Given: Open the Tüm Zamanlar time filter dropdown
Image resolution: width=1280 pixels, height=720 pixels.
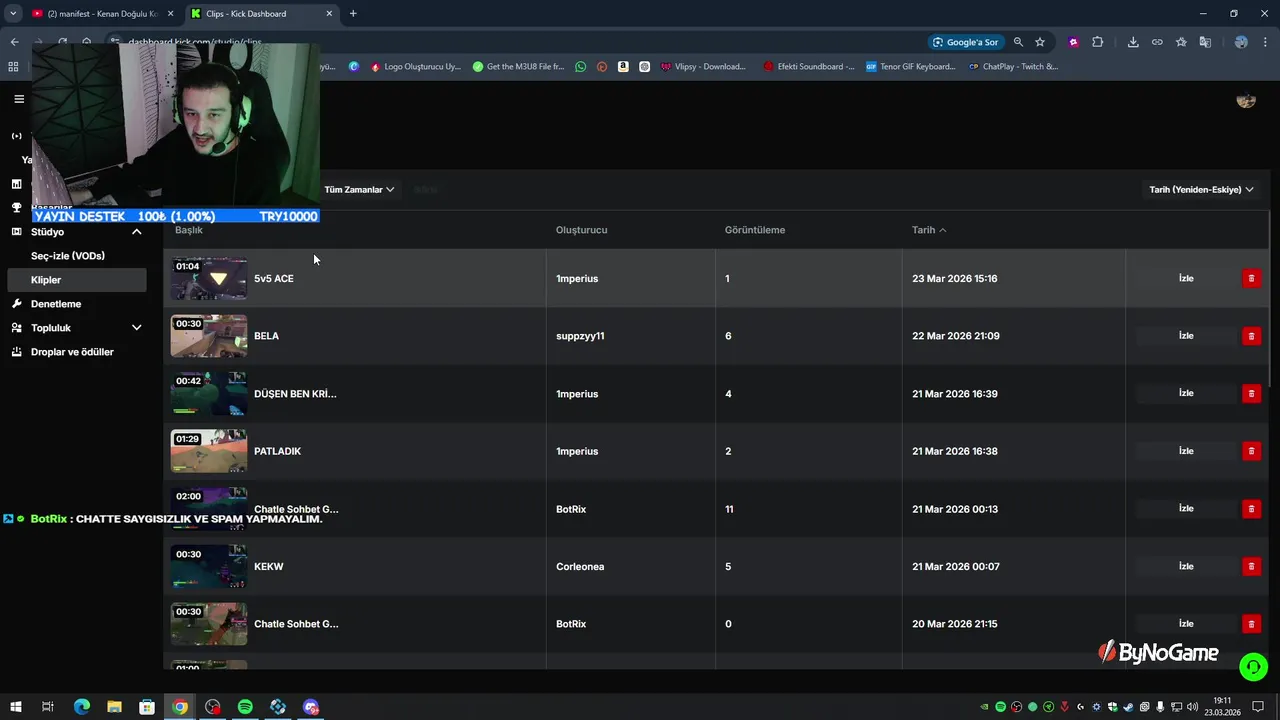Looking at the screenshot, I should click(359, 189).
